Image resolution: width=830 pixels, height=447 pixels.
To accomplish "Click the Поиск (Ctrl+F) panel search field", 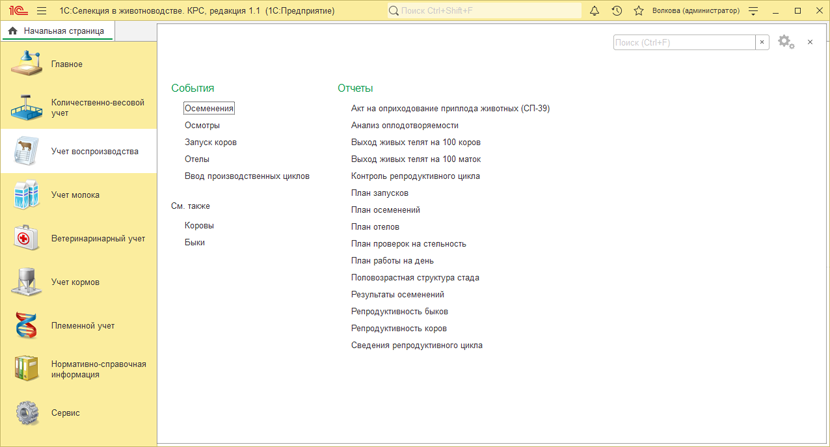I will pos(683,42).
